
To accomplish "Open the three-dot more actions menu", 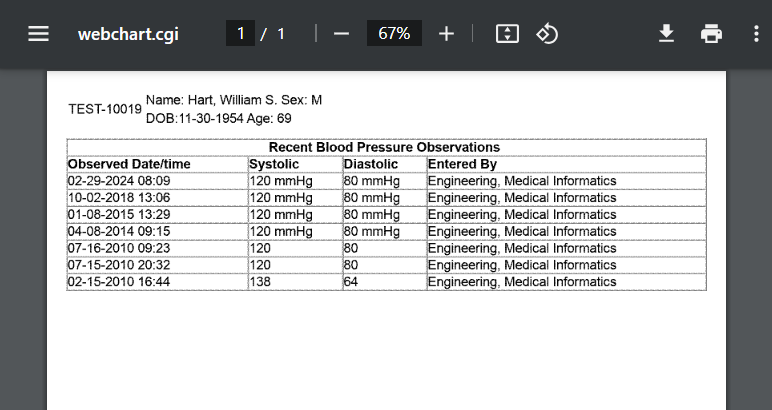I will click(x=755, y=34).
